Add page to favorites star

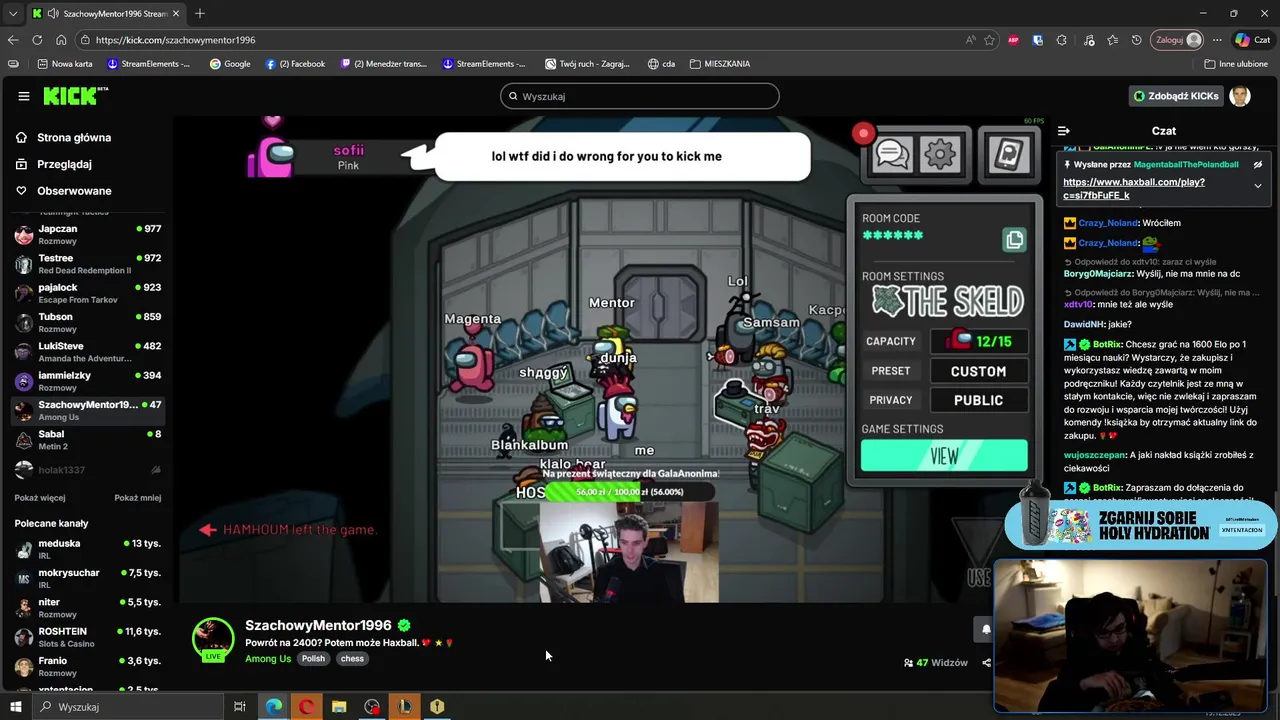pyautogui.click(x=989, y=40)
